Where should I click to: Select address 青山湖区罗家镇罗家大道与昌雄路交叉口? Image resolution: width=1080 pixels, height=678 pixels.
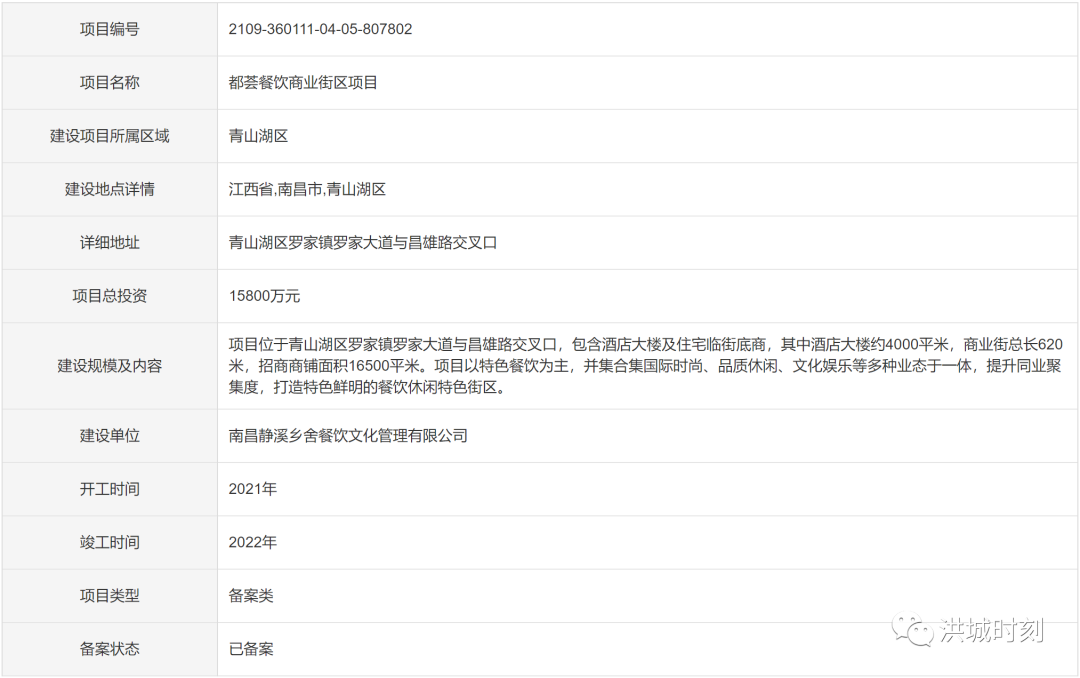363,243
